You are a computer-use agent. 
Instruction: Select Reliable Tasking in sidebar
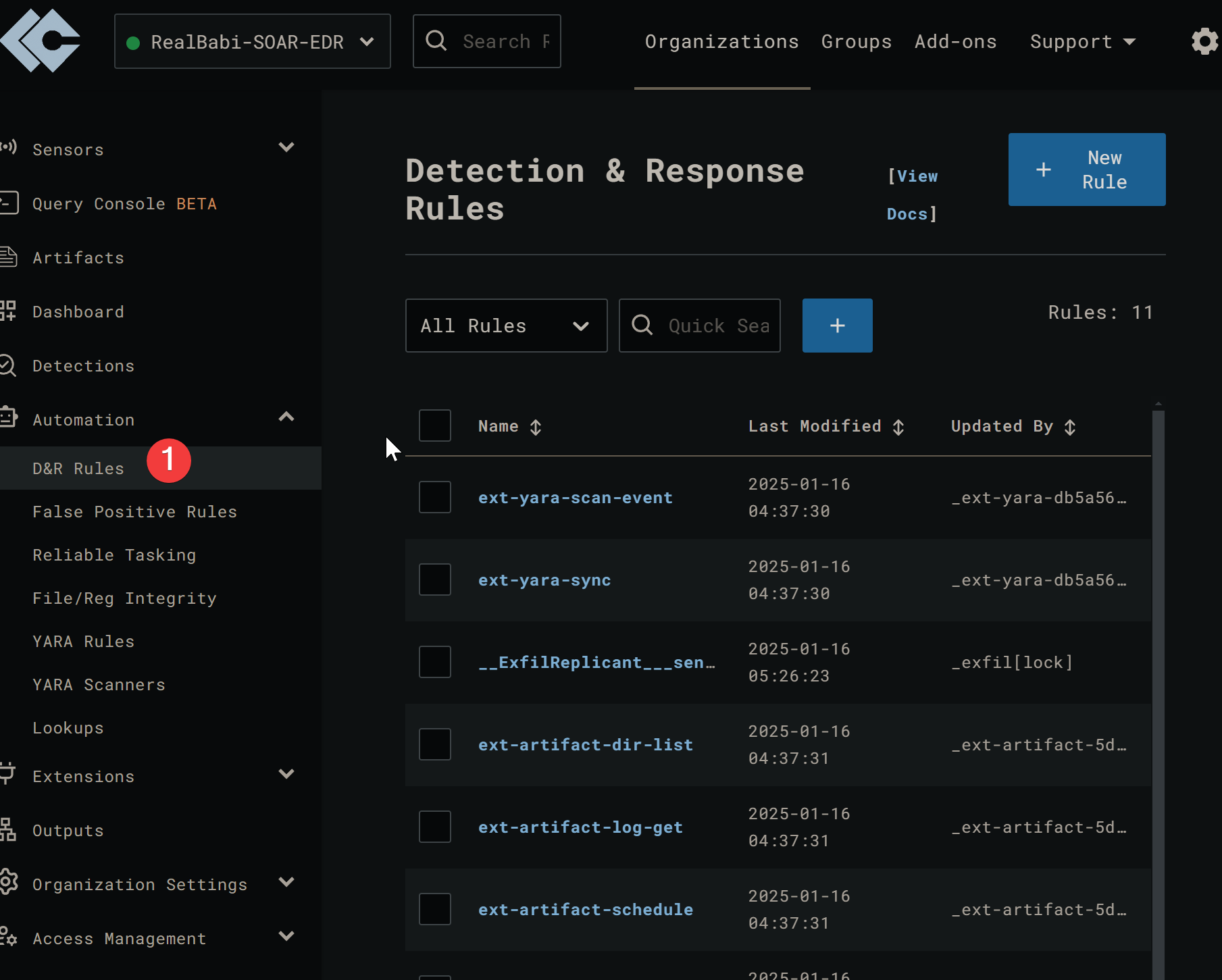pyautogui.click(x=114, y=555)
